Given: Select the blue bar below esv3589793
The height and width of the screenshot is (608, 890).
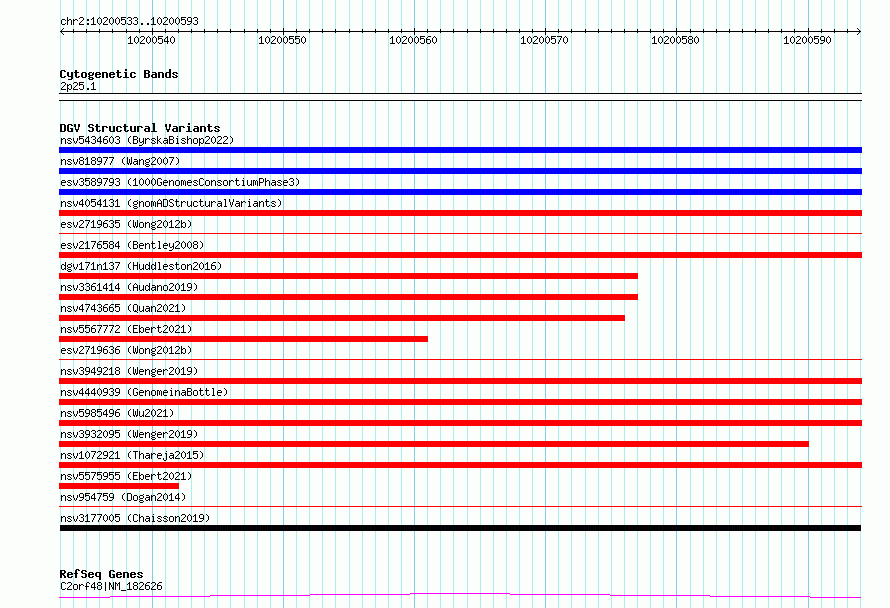Looking at the screenshot, I should 460,192.
